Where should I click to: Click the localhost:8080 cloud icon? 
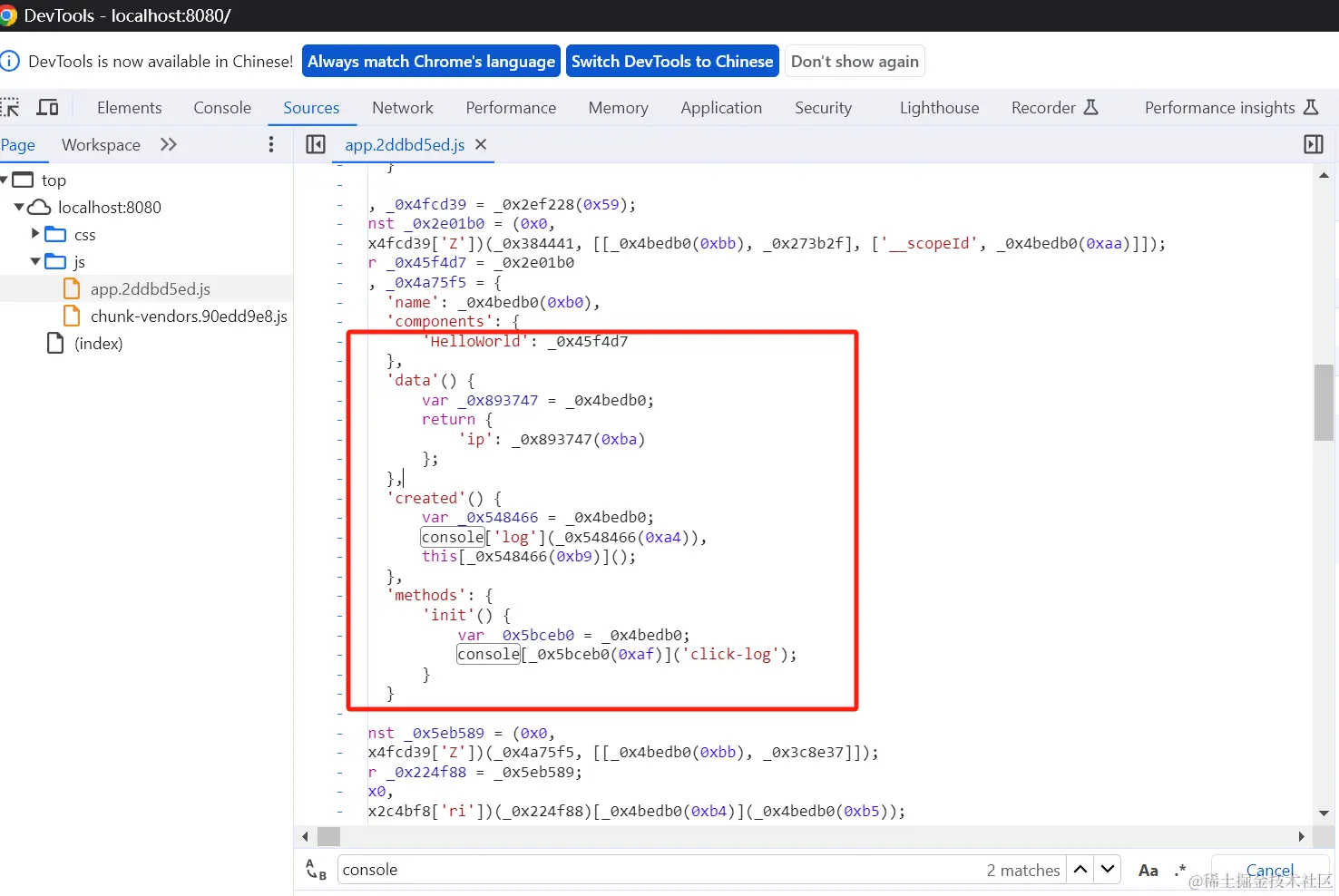coord(39,207)
